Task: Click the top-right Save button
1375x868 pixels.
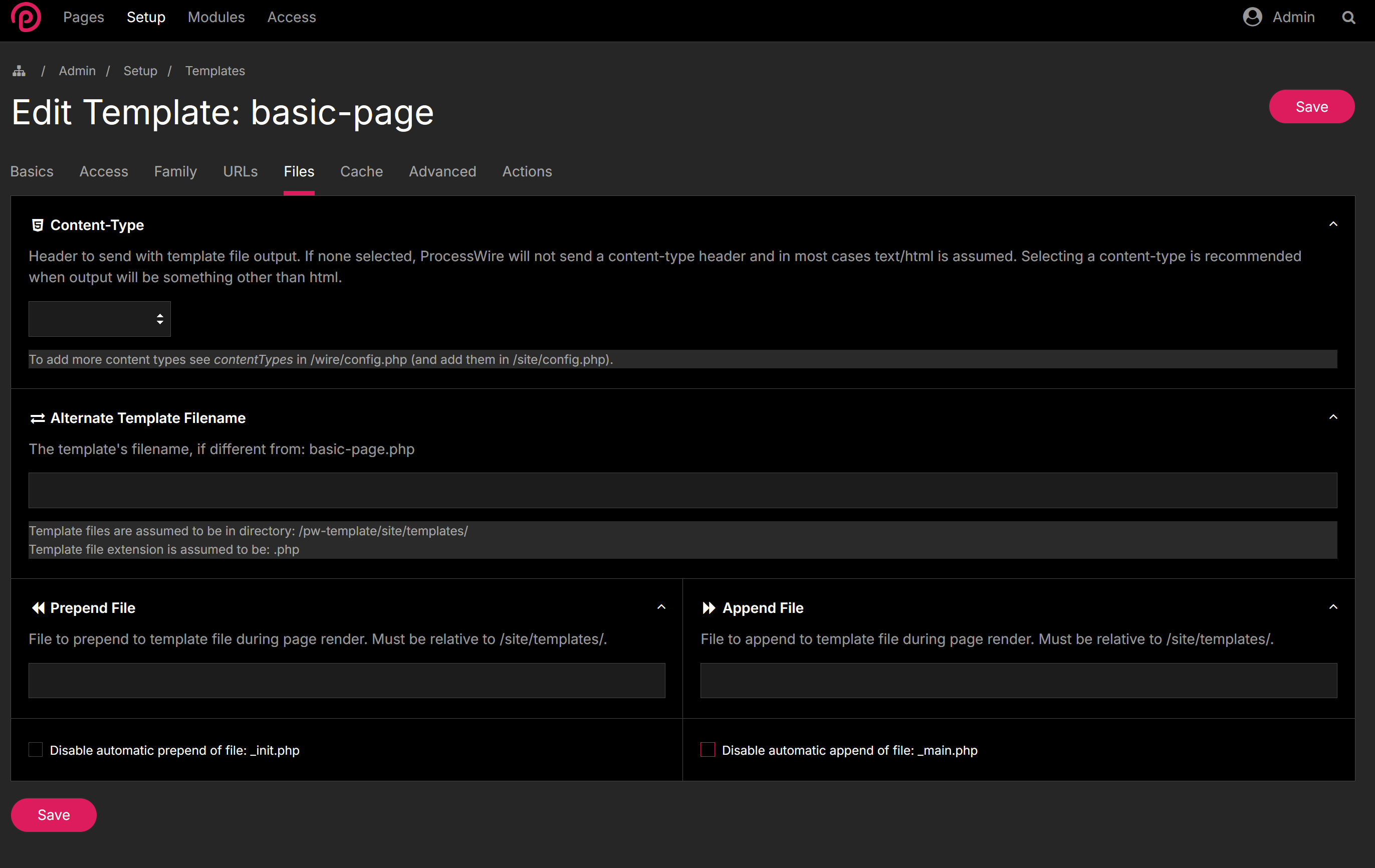Action: (1311, 107)
